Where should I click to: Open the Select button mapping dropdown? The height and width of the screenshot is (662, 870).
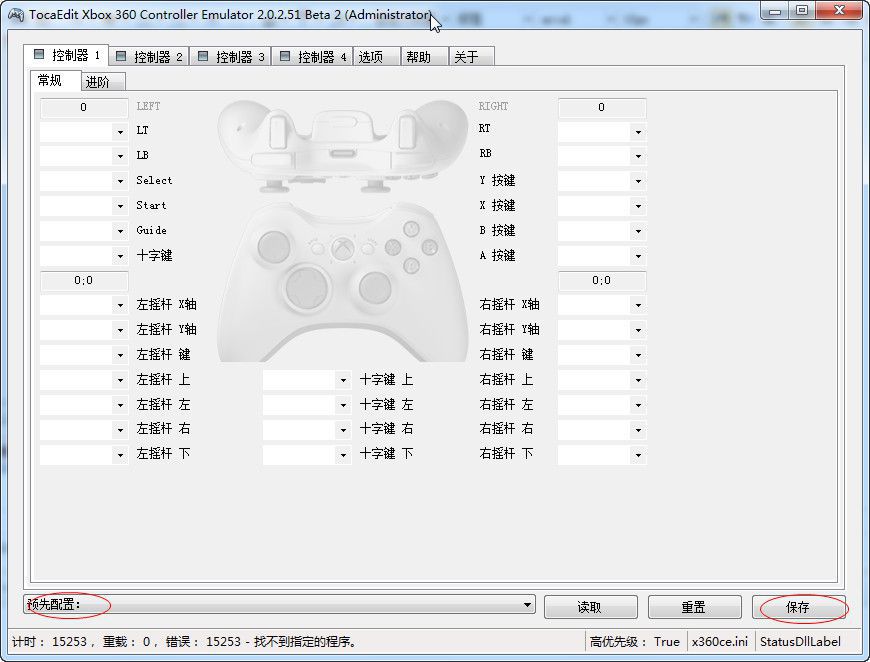point(84,181)
